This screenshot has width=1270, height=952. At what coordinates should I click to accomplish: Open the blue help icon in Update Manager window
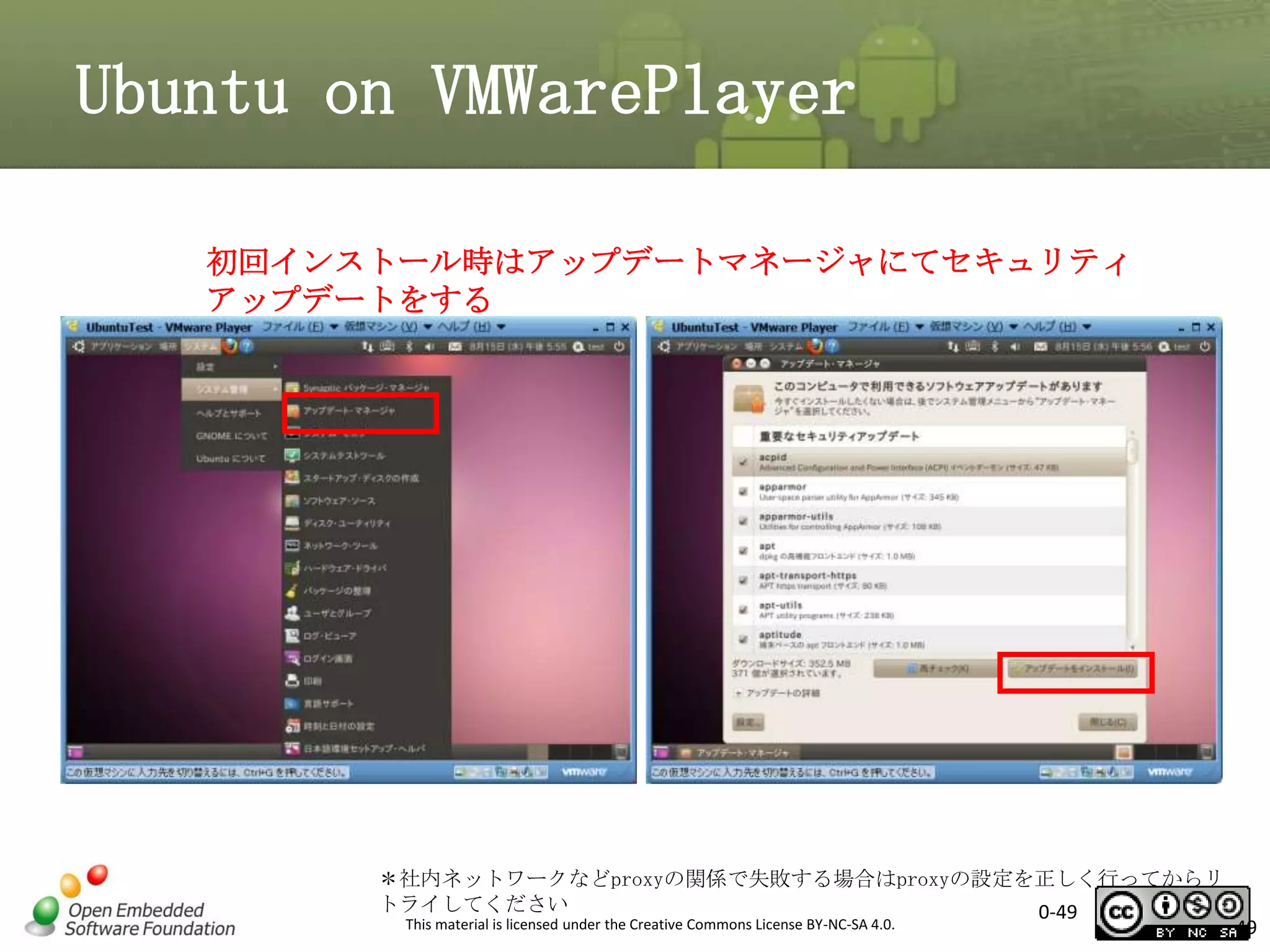pos(832,346)
